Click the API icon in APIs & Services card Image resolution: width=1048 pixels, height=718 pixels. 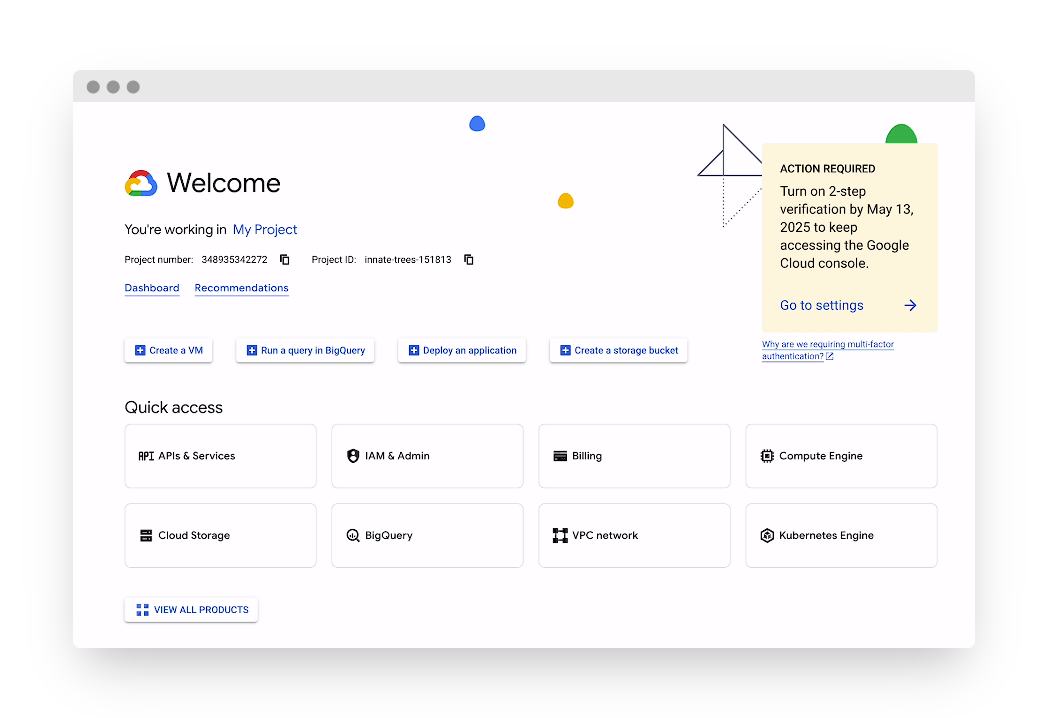click(x=146, y=456)
